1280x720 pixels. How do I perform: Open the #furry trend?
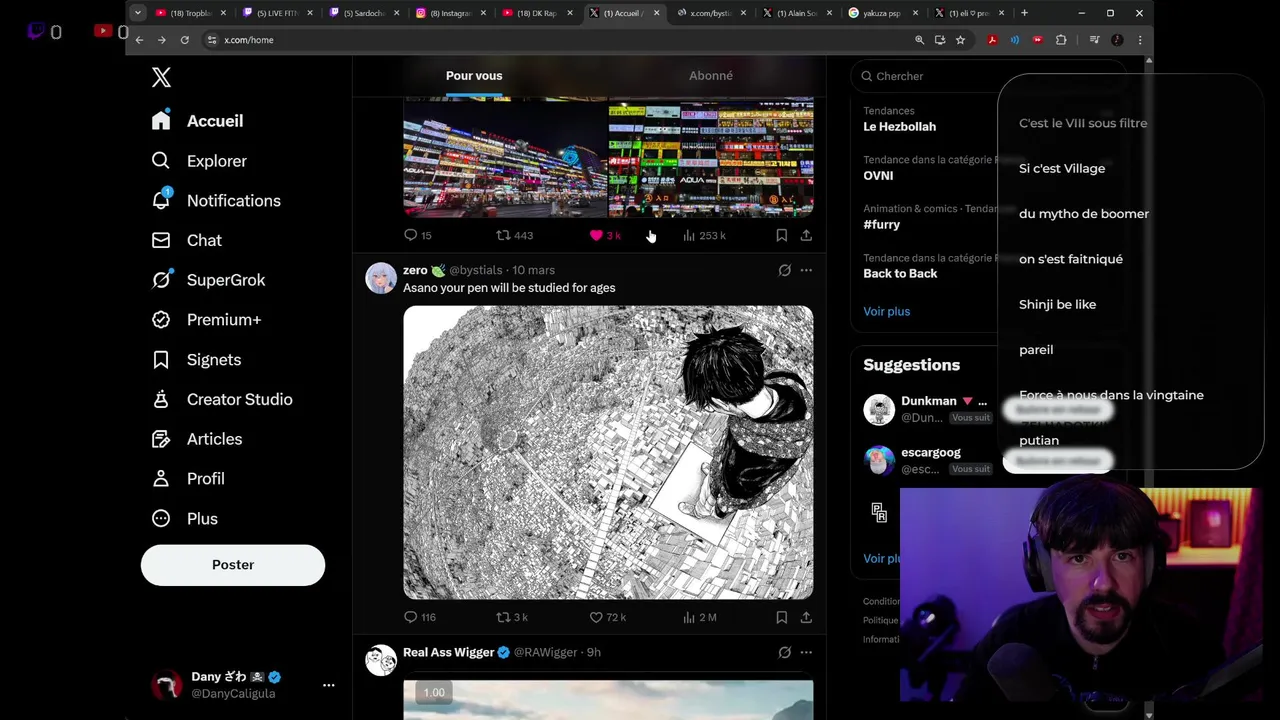[x=882, y=225]
